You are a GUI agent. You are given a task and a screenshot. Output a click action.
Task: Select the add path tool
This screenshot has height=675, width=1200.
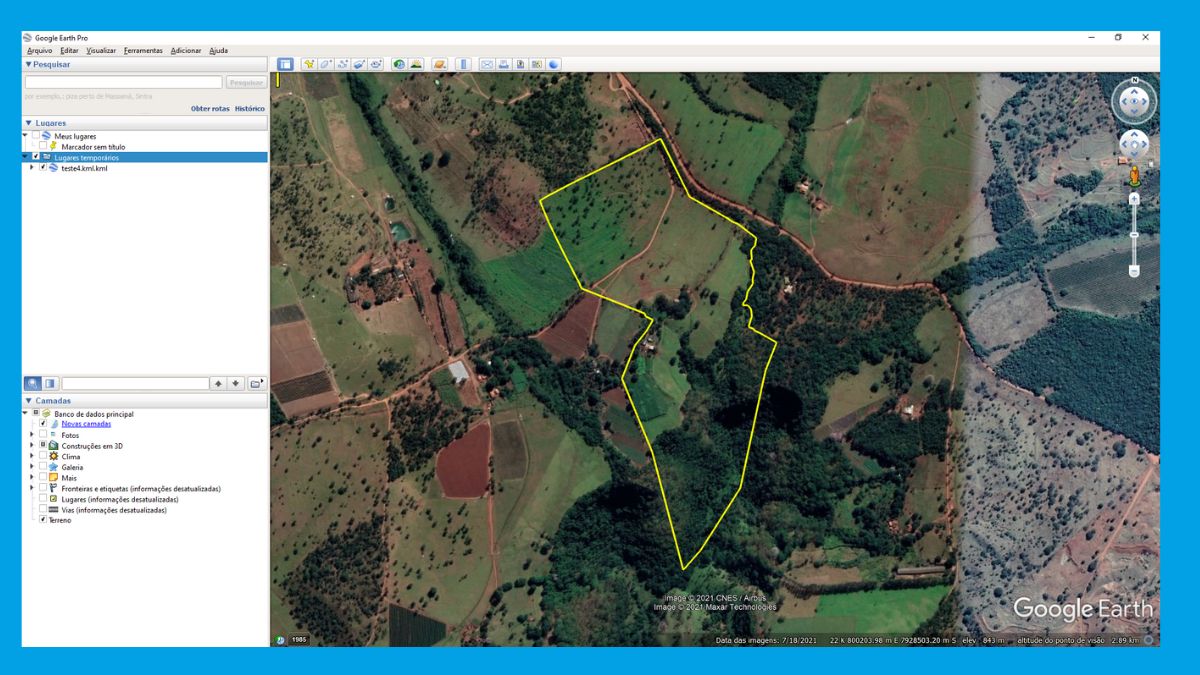click(343, 64)
